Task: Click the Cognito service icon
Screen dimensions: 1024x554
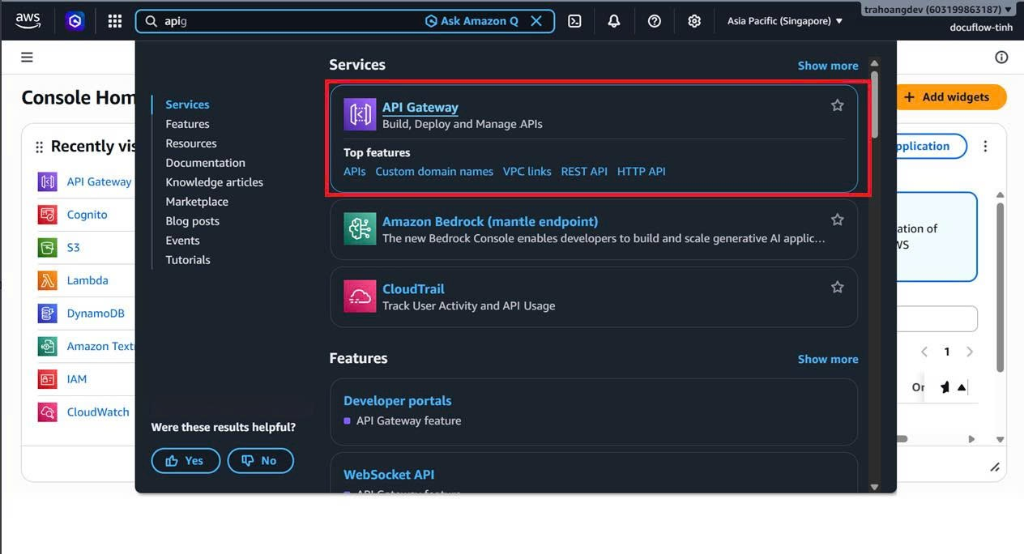Action: [47, 214]
